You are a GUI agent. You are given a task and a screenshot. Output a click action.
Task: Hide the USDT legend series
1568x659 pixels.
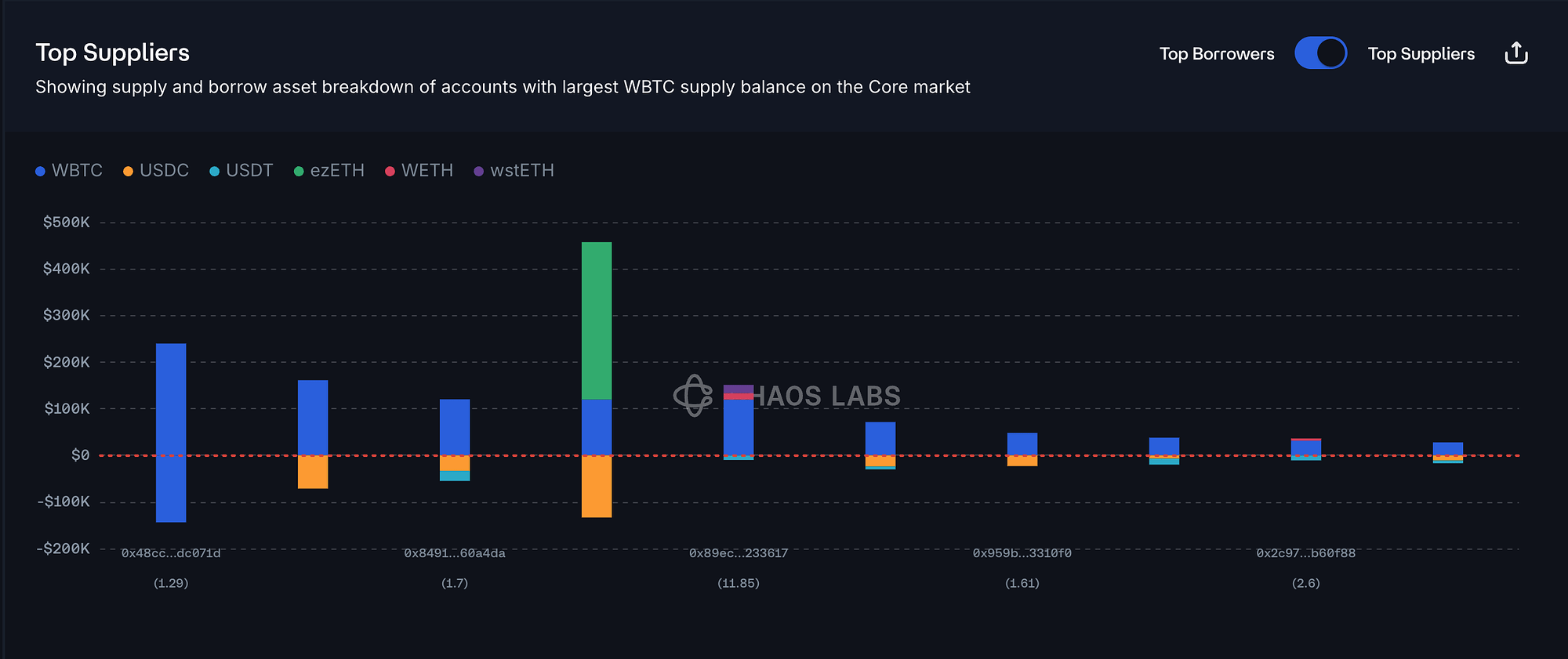[241, 171]
